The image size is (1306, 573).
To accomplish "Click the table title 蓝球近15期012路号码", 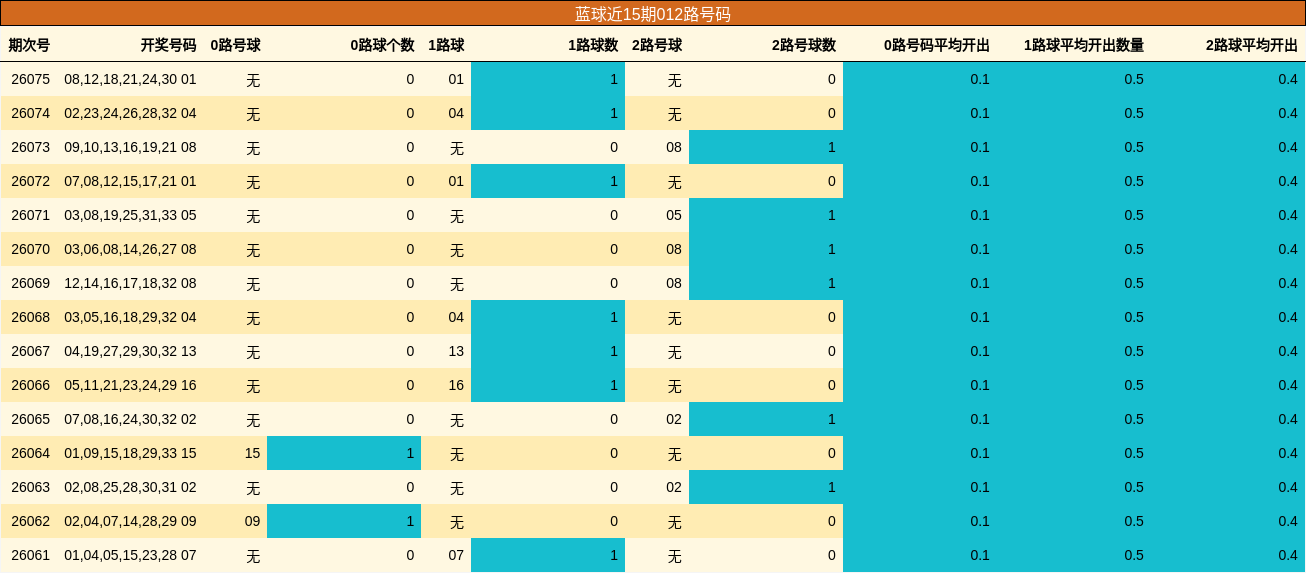I will coord(652,14).
